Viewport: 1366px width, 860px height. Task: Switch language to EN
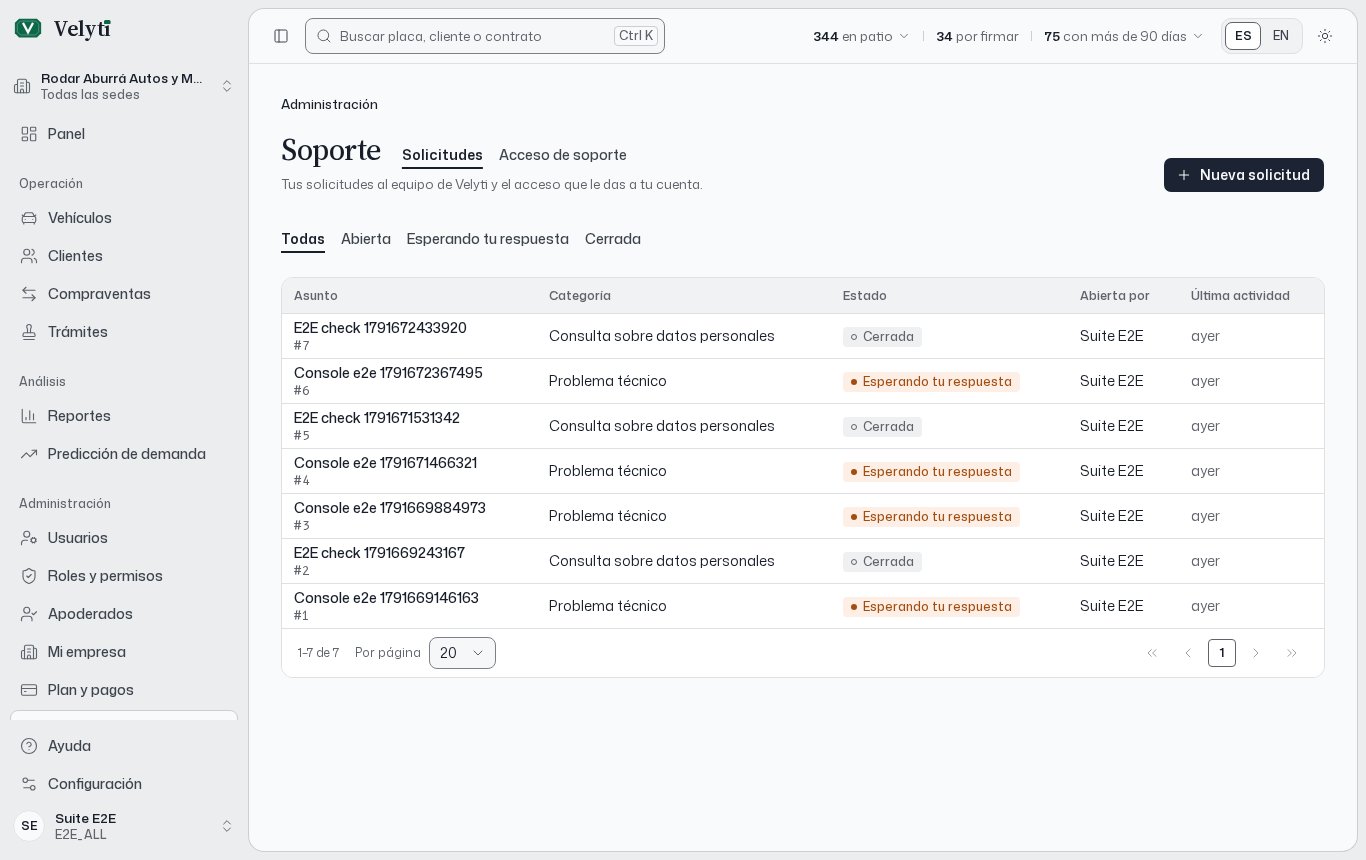(1281, 36)
